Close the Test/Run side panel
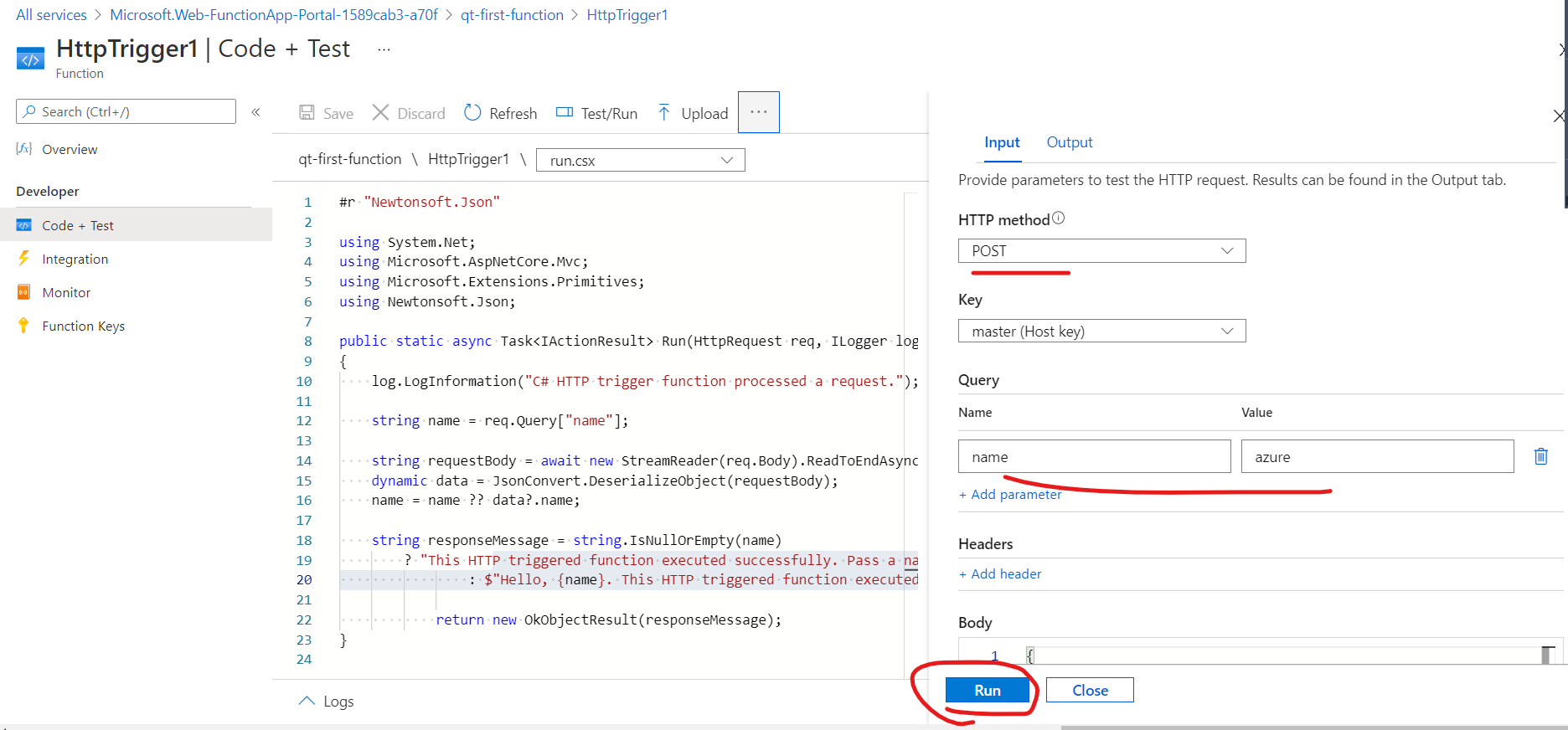Viewport: 1568px width, 730px height. 1559,116
